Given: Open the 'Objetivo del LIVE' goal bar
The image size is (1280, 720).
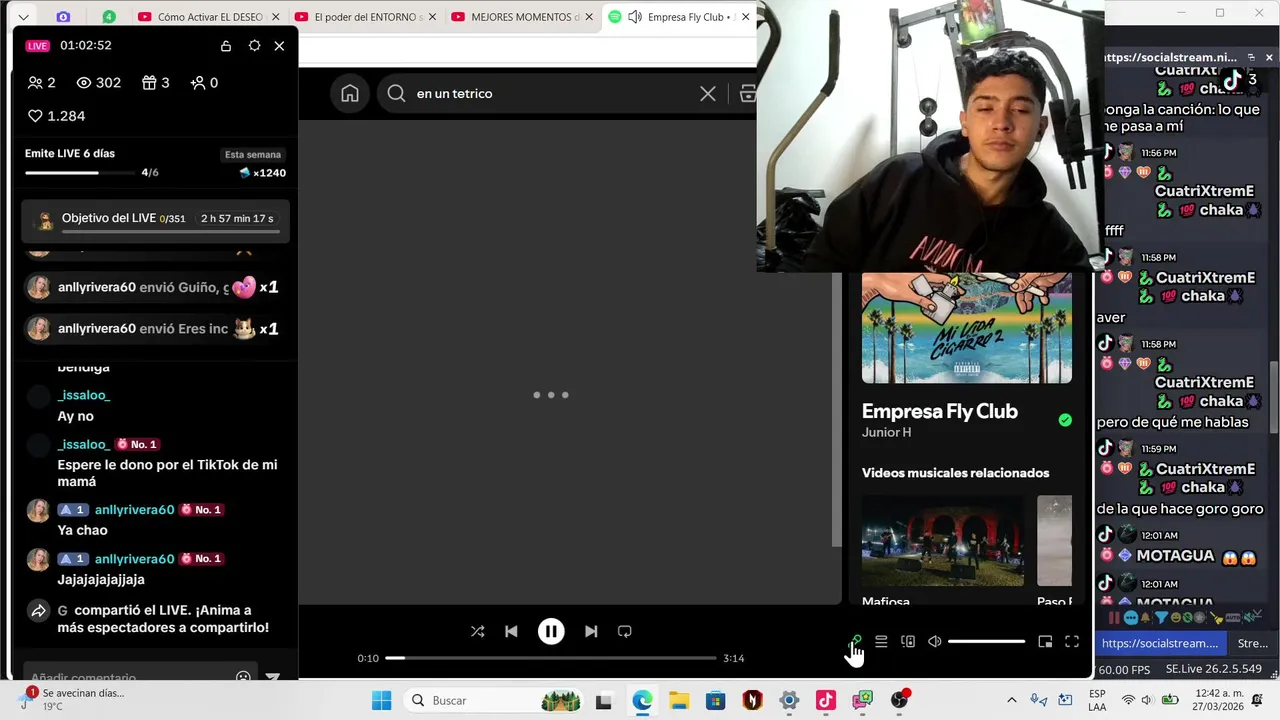Looking at the screenshot, I should pos(156,222).
